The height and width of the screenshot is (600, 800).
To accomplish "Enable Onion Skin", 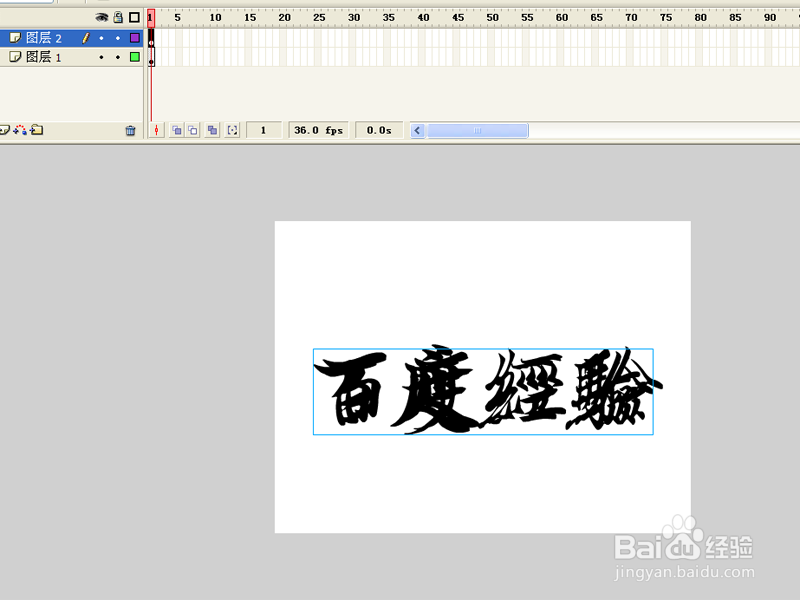I will pos(177,131).
